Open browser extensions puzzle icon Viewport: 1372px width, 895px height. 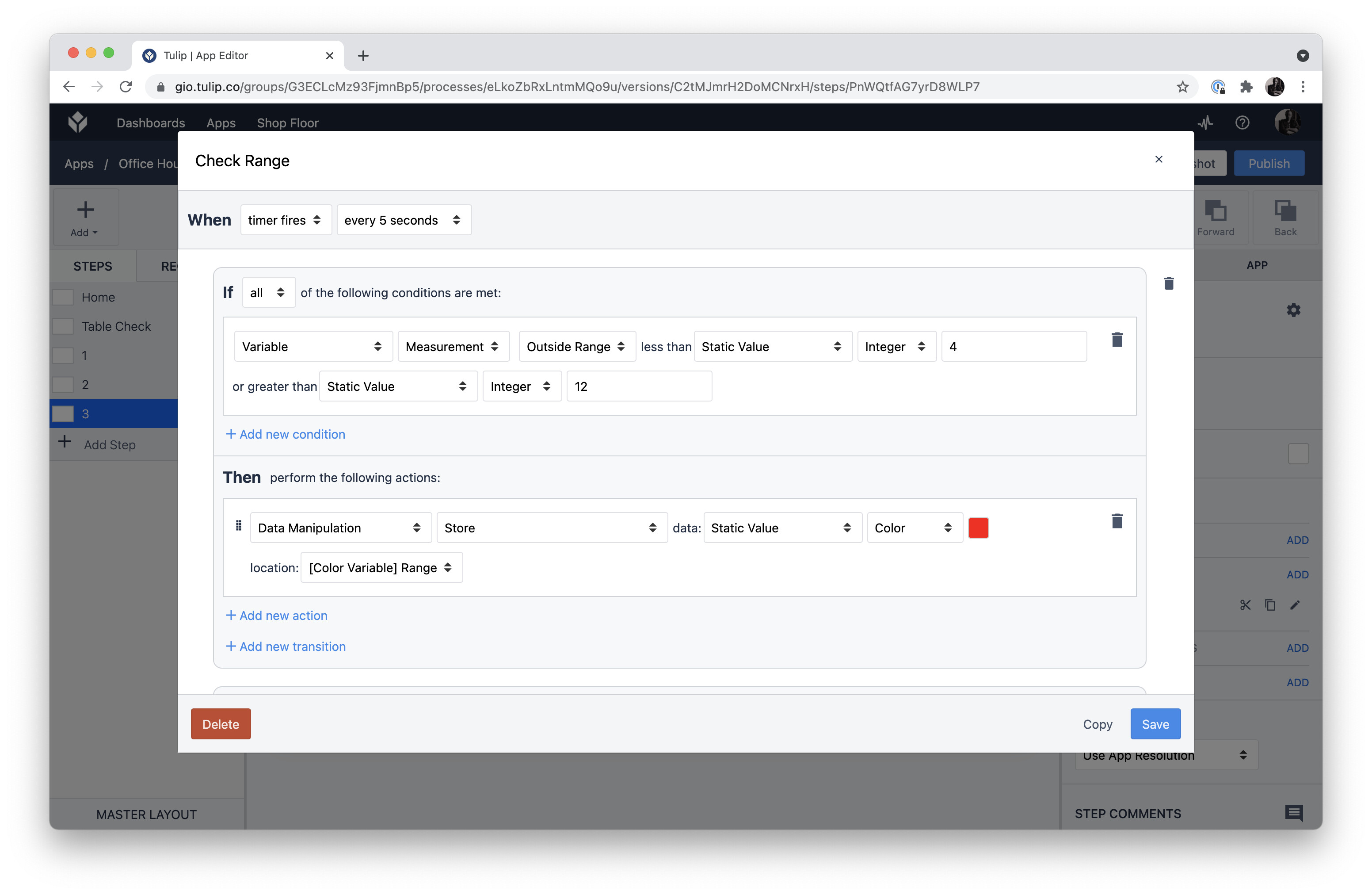pos(1246,87)
